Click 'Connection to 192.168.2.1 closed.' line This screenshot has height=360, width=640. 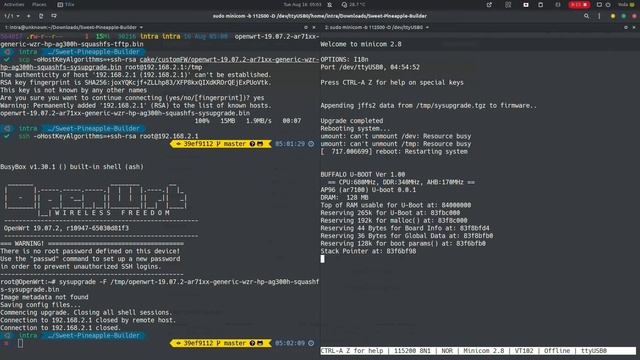point(60,328)
